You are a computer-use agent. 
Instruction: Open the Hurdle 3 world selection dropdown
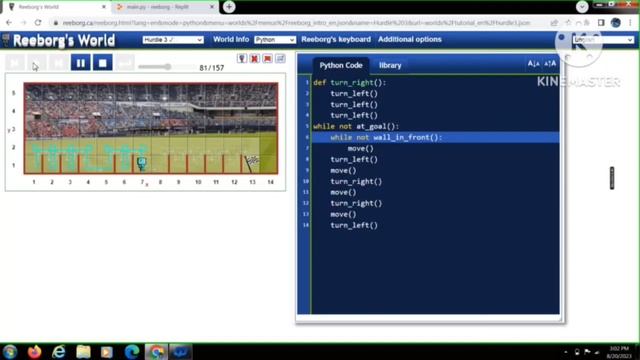[173, 40]
